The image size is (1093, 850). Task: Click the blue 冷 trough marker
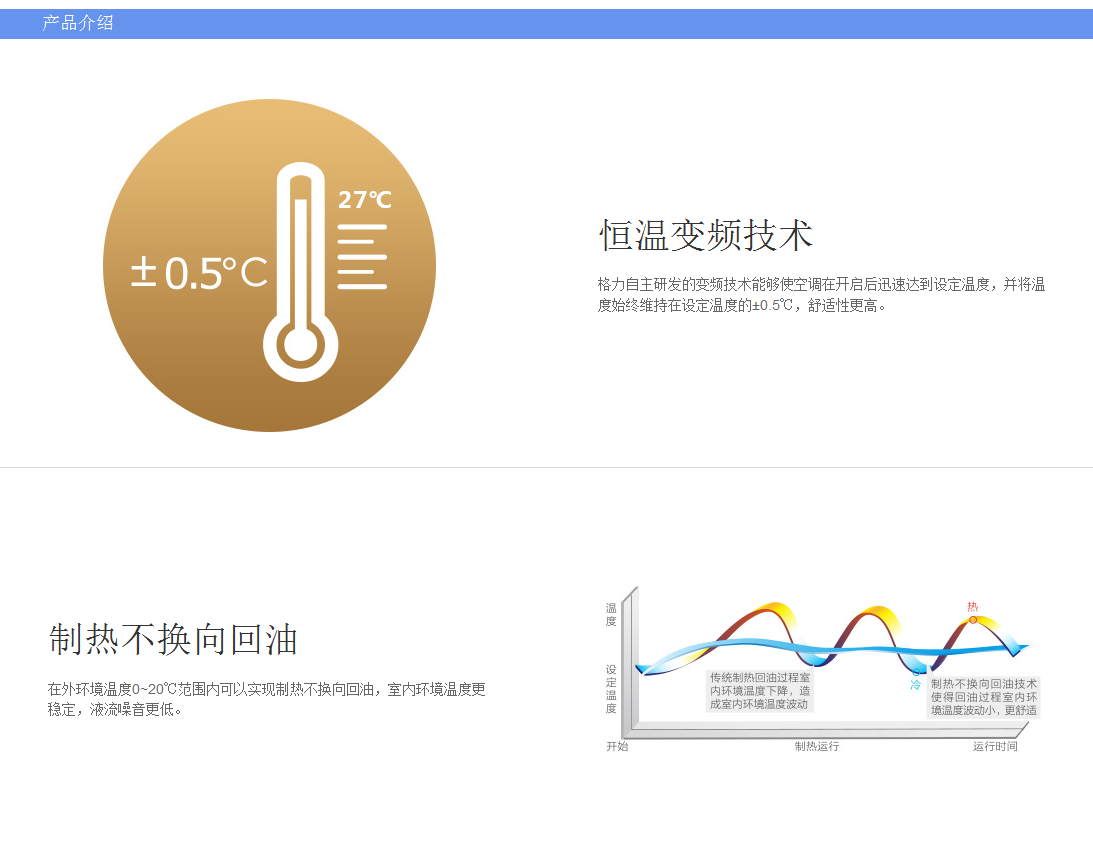pos(915,684)
